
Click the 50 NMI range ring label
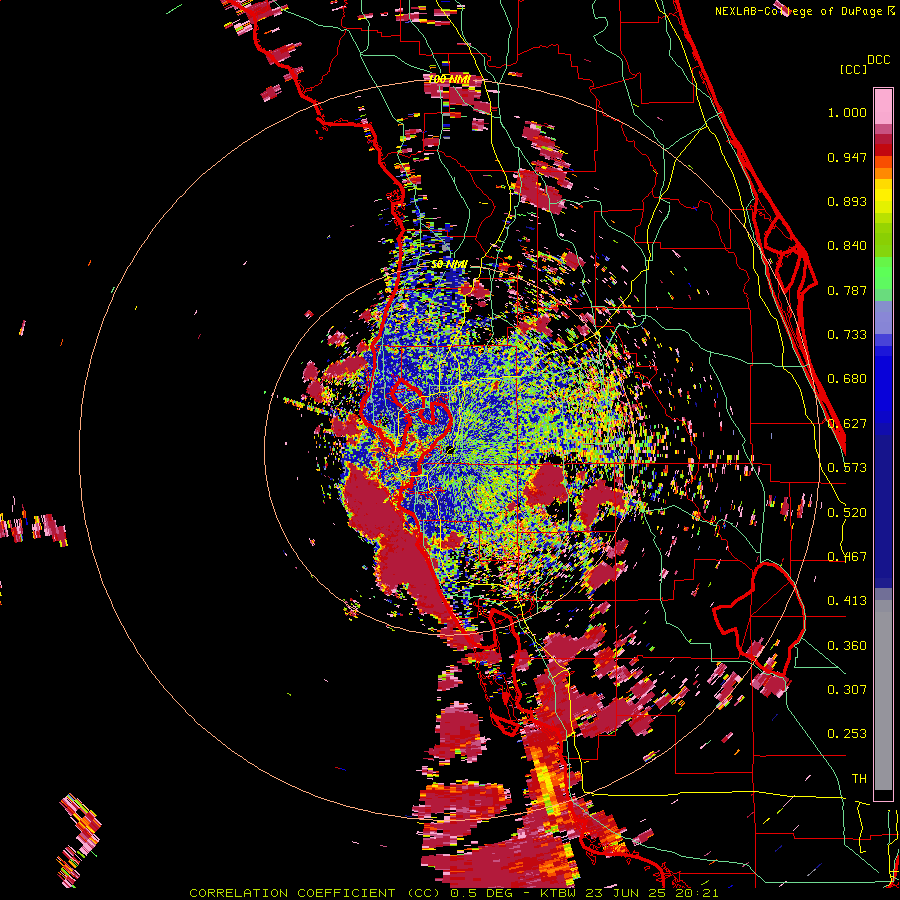click(449, 264)
